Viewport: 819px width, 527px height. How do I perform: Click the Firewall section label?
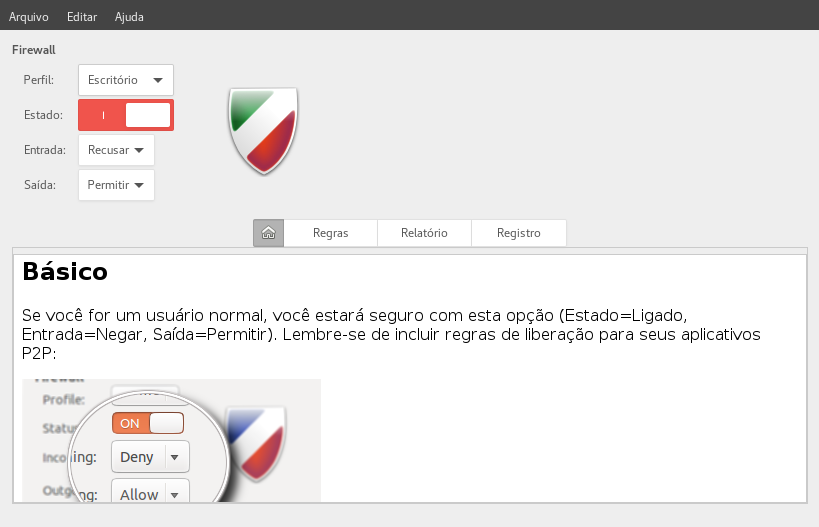pos(34,50)
